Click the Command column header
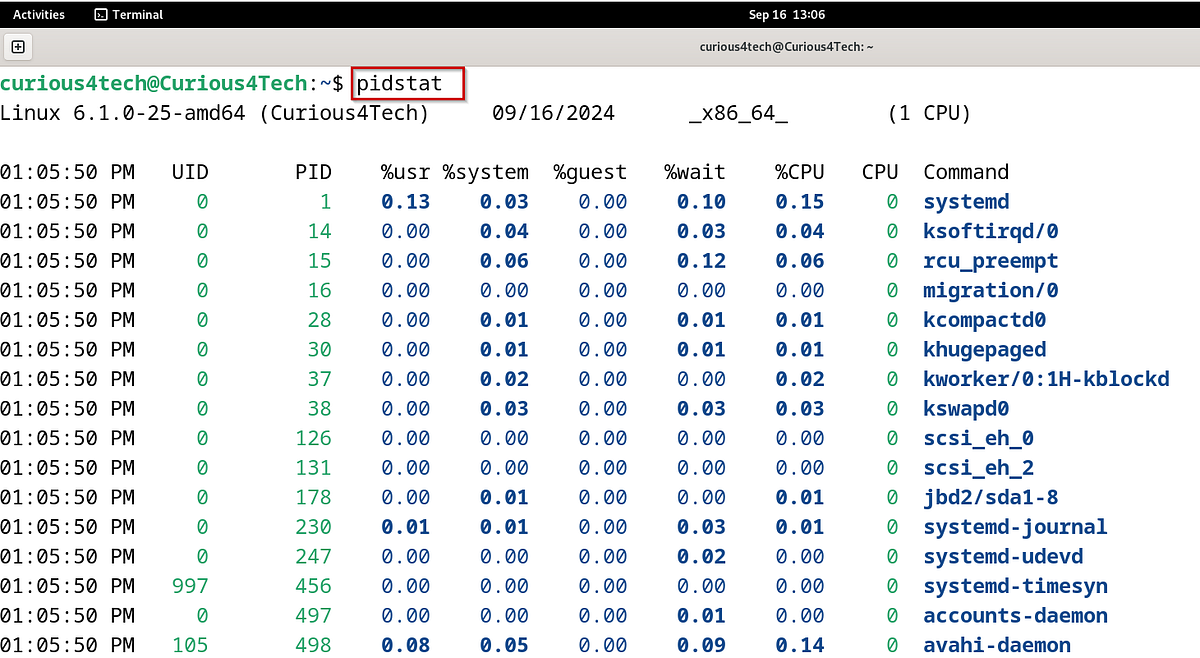The width and height of the screenshot is (1200, 658). pyautogui.click(x=965, y=171)
